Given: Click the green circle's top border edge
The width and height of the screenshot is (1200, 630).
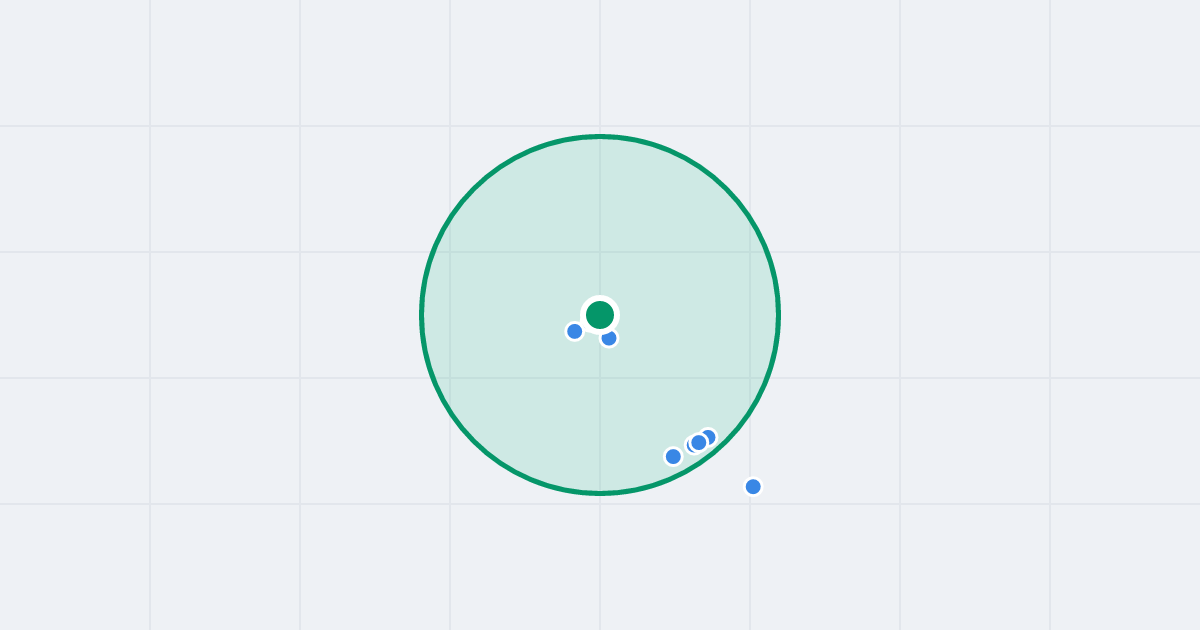Looking at the screenshot, I should coord(600,136).
